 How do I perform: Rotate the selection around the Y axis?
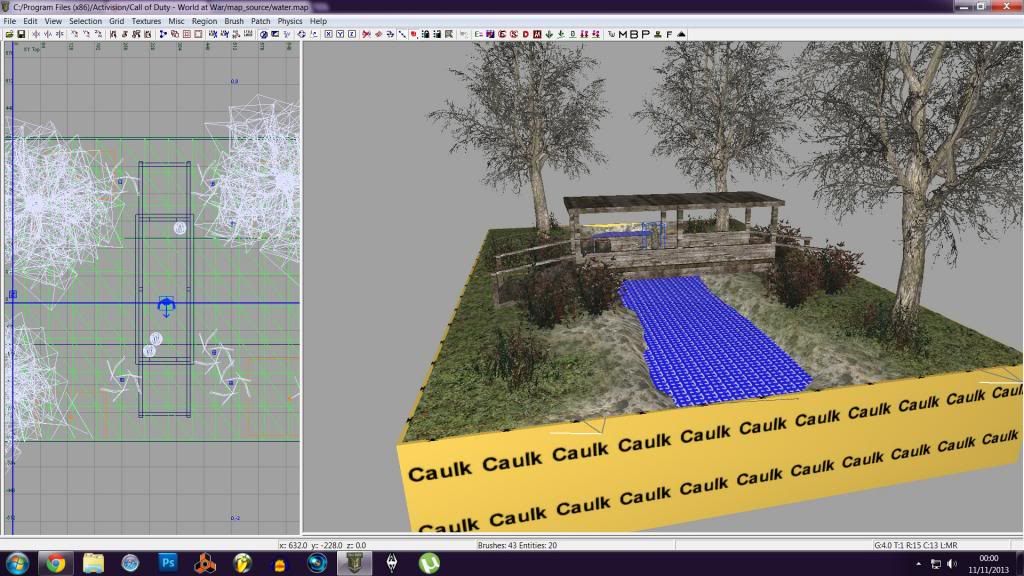click(86, 34)
